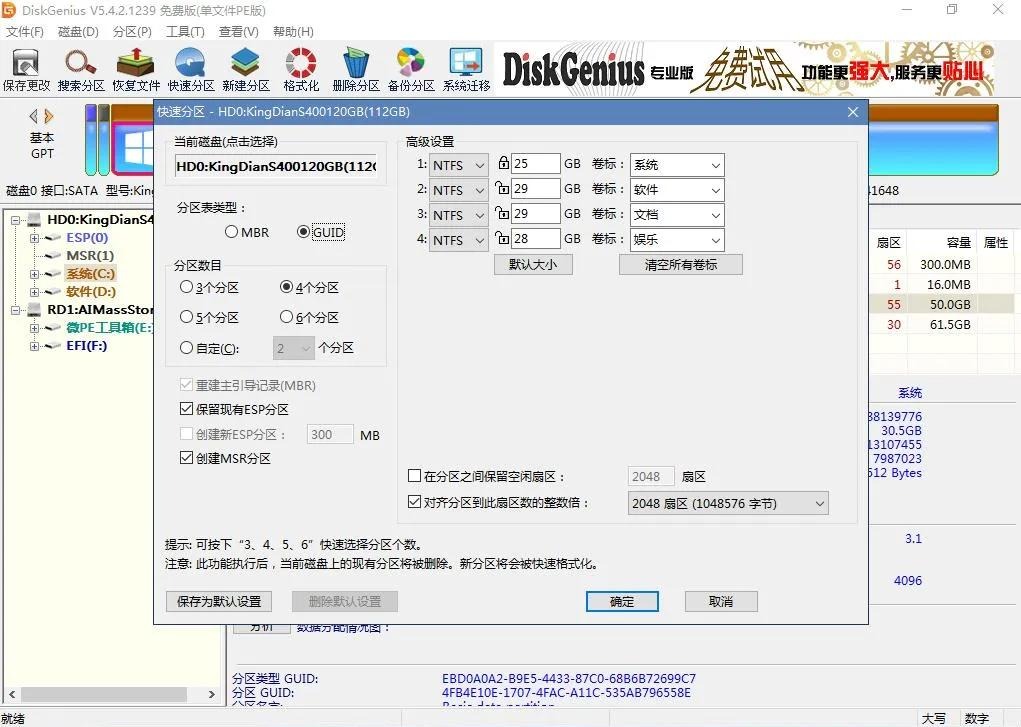
Task: Click the previous disk left arrow
Action: (34, 116)
